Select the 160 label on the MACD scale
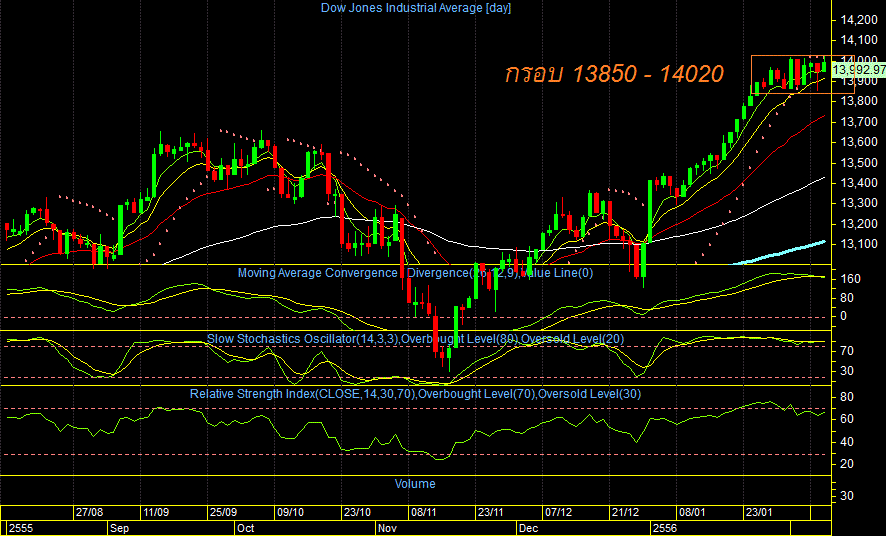The height and width of the screenshot is (536, 886). (x=850, y=279)
